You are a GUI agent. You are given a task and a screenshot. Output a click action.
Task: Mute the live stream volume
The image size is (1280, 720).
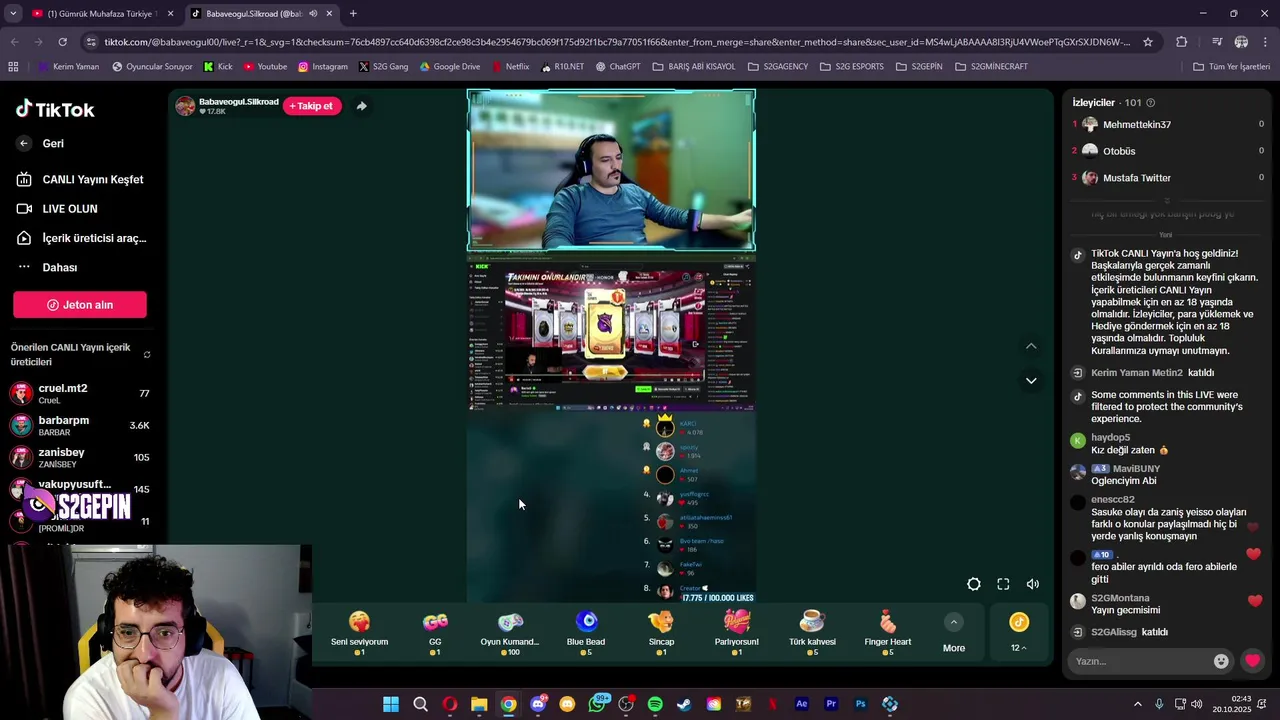[x=1033, y=584]
